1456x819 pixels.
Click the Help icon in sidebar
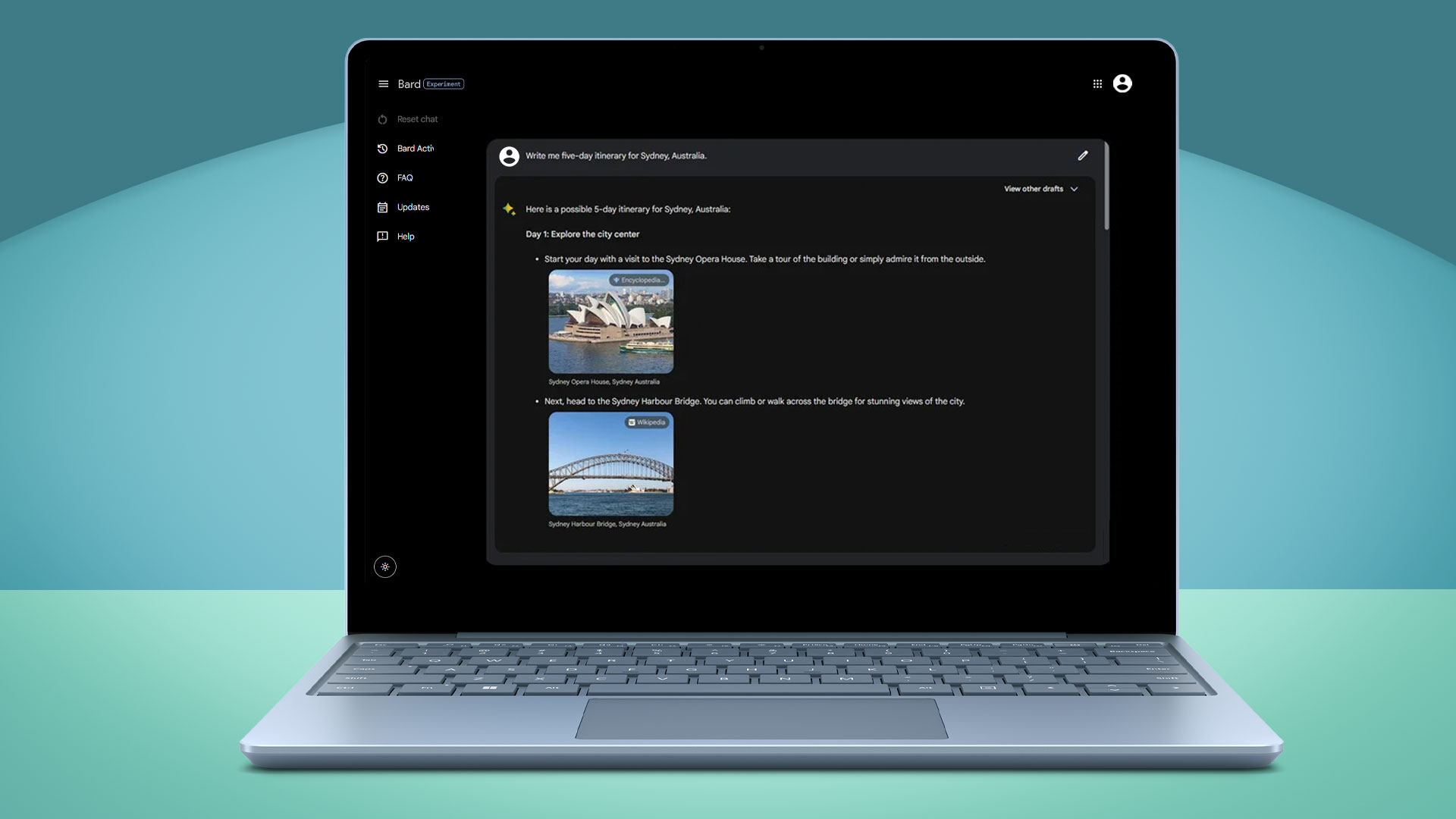(382, 236)
